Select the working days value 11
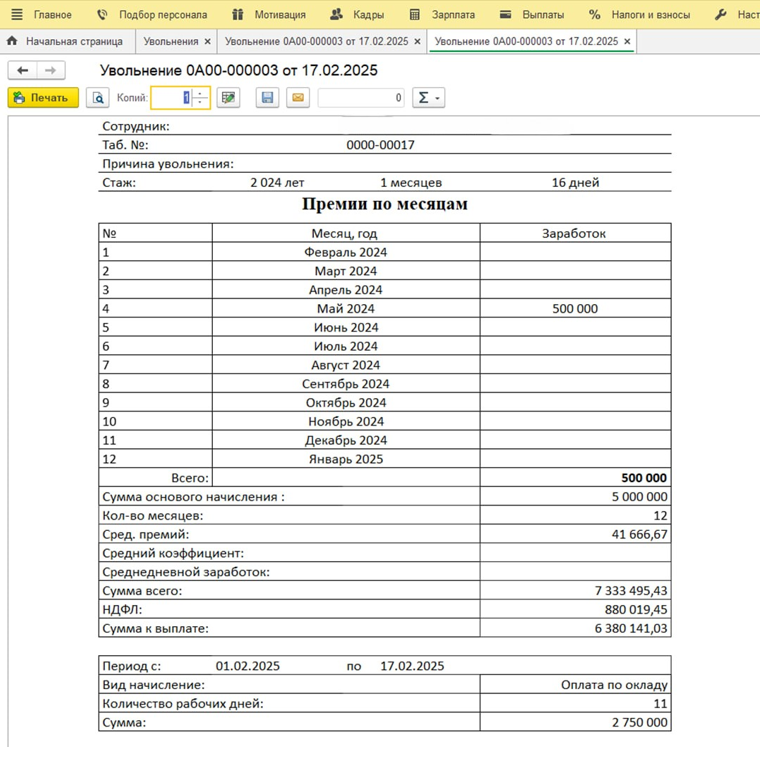 (x=576, y=704)
